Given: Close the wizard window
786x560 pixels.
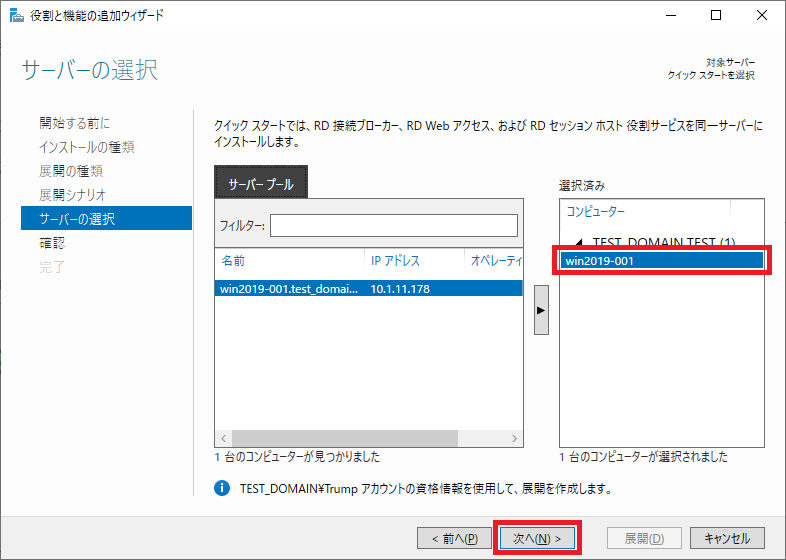Looking at the screenshot, I should 761,16.
